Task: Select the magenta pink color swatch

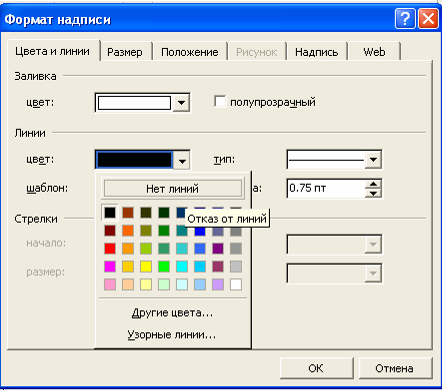Action: point(110,266)
